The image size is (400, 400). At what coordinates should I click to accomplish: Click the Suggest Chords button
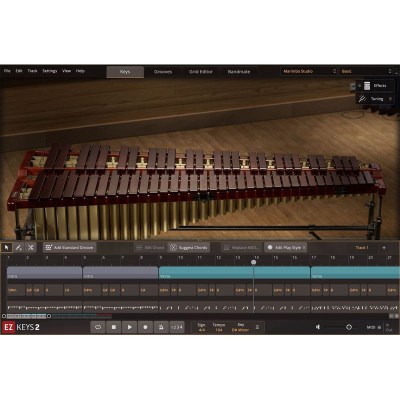189,248
